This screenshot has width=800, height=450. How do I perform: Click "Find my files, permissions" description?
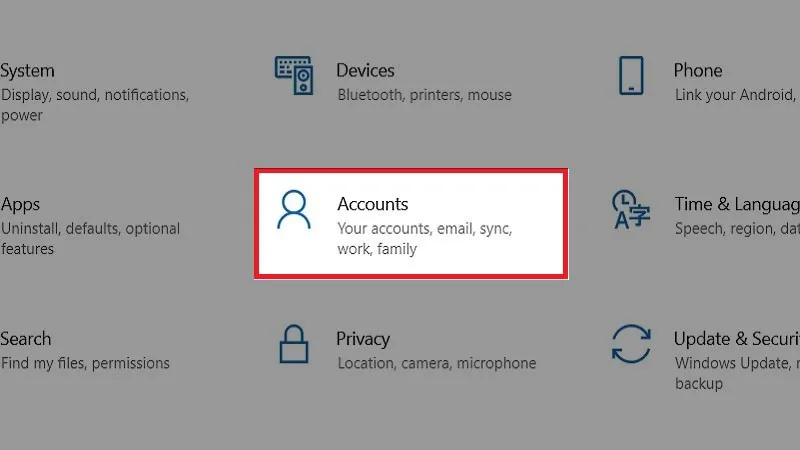coord(85,363)
